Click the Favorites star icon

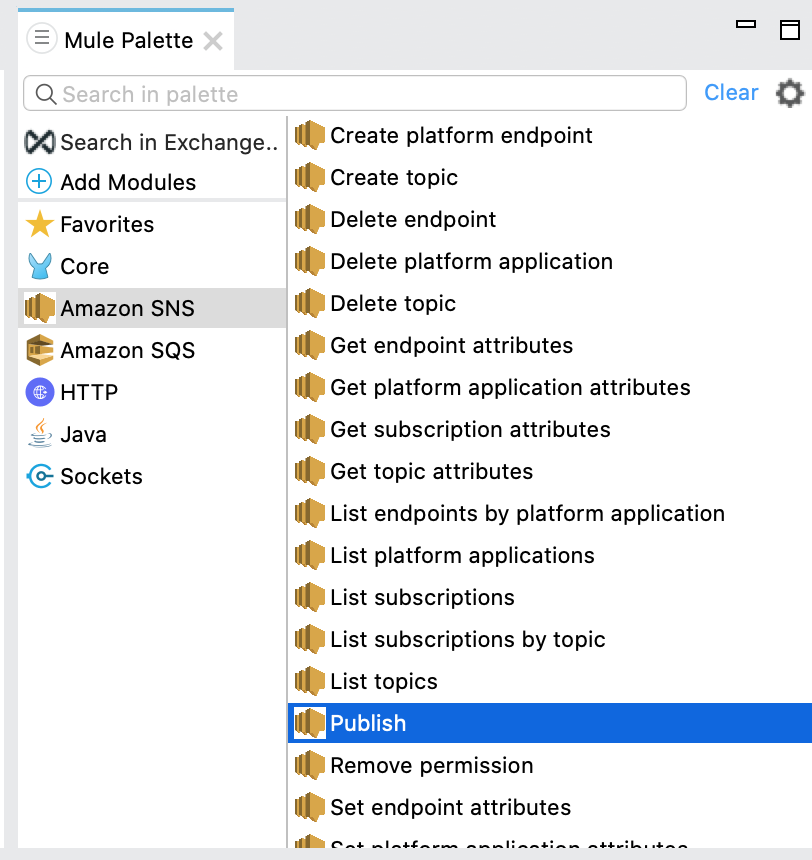coord(40,225)
